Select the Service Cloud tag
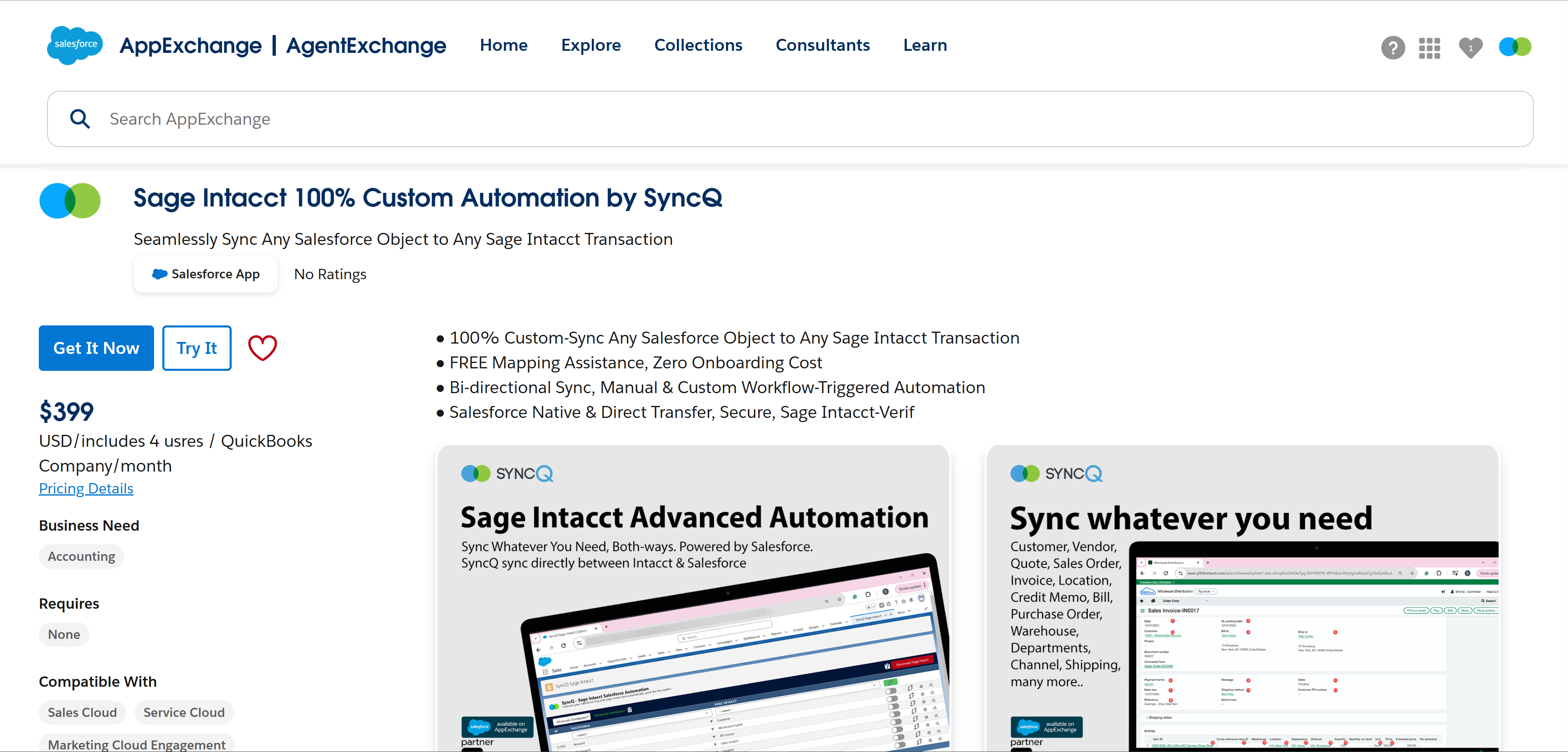 click(184, 712)
